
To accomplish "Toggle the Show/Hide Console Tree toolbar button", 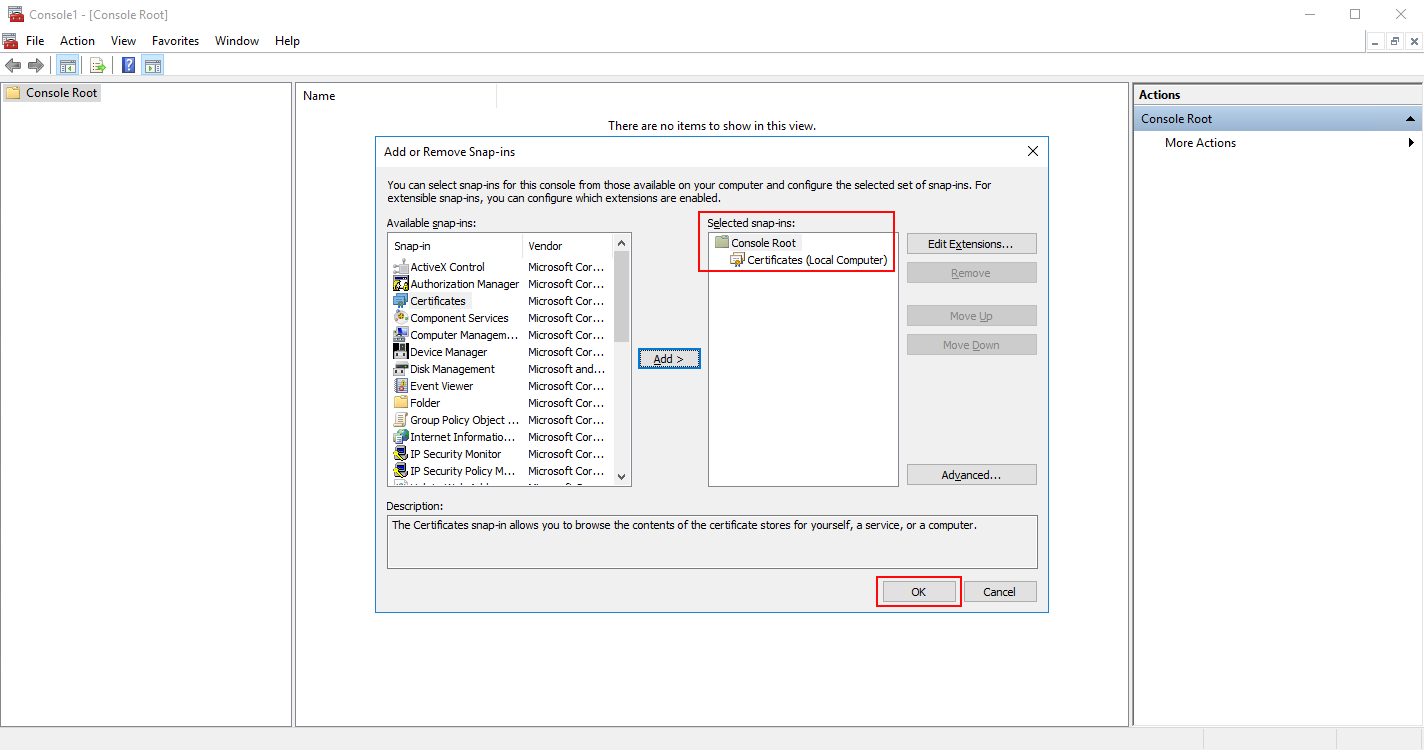I will [x=67, y=64].
